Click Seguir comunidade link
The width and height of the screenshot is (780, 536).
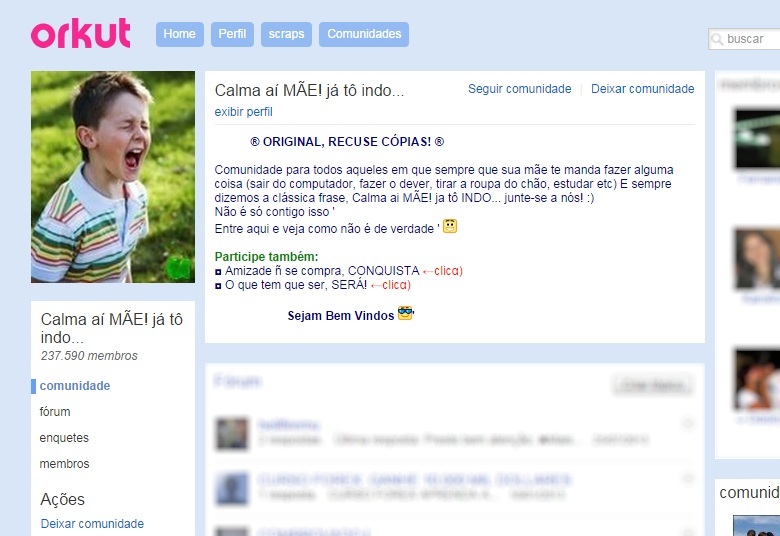pos(519,89)
